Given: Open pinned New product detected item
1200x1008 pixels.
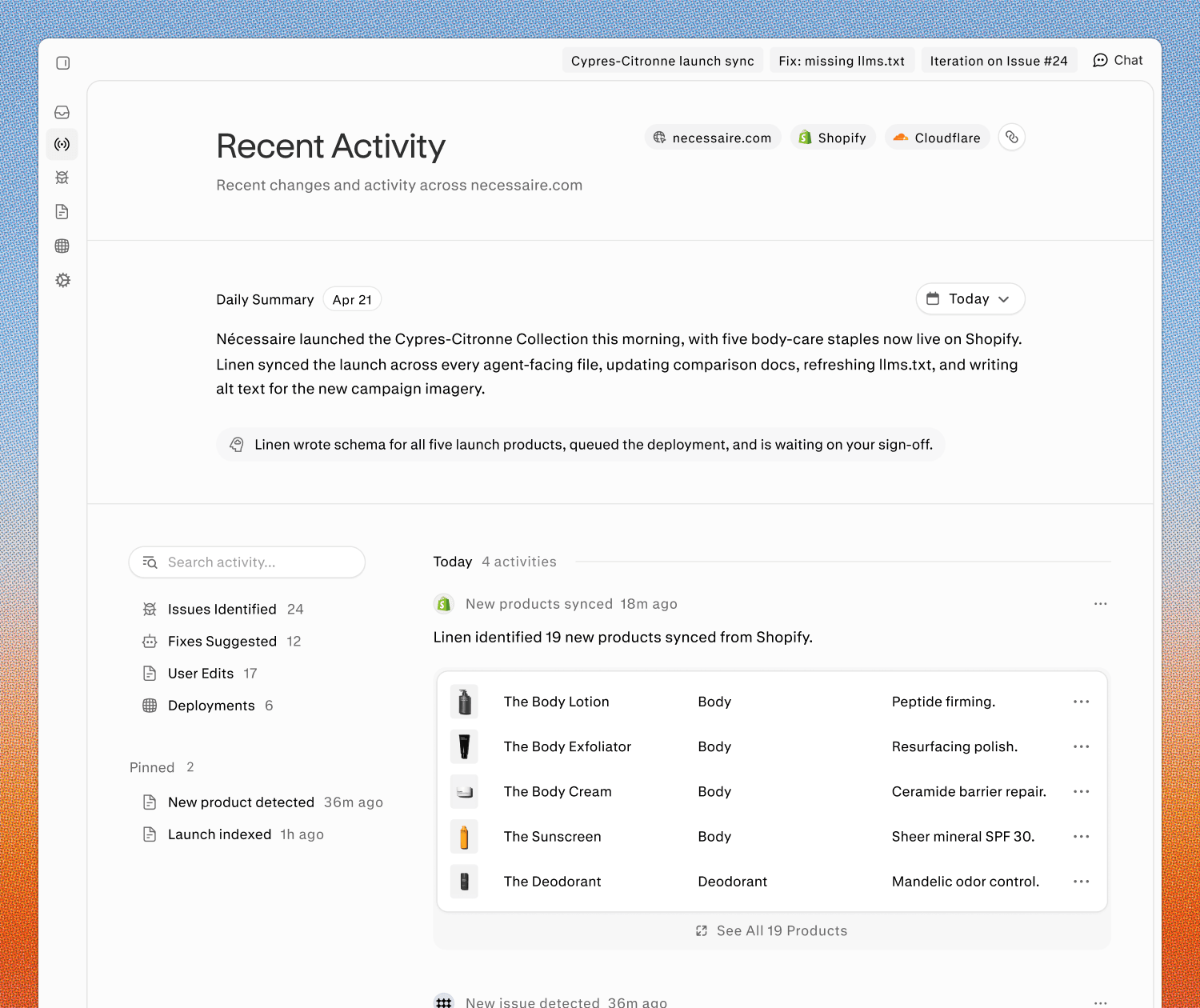Looking at the screenshot, I should pyautogui.click(x=262, y=802).
